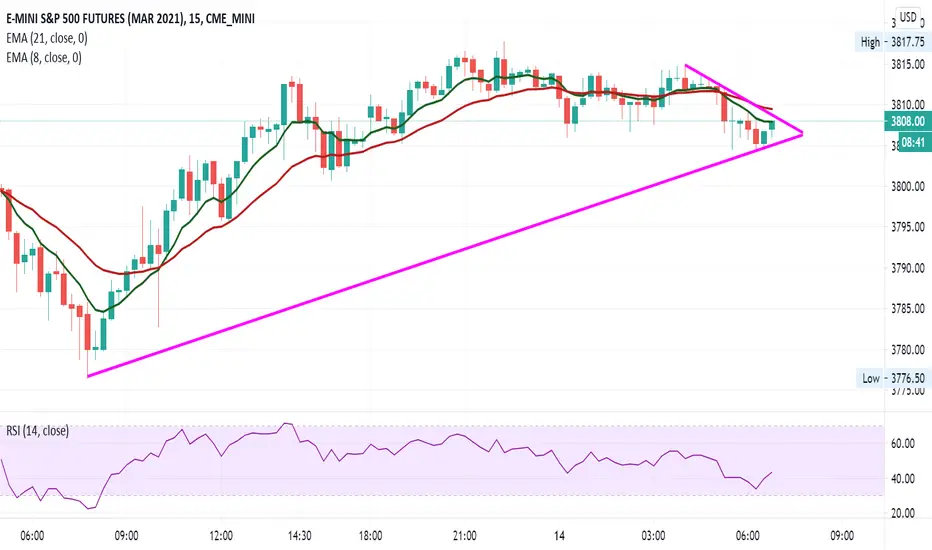Click the current price tag 3808.00
932x550 pixels.
point(908,121)
